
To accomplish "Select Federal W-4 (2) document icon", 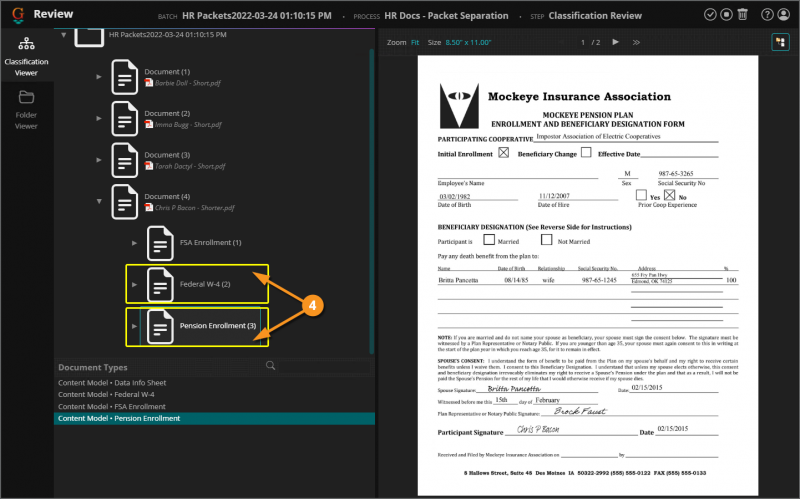I will tap(160, 284).
